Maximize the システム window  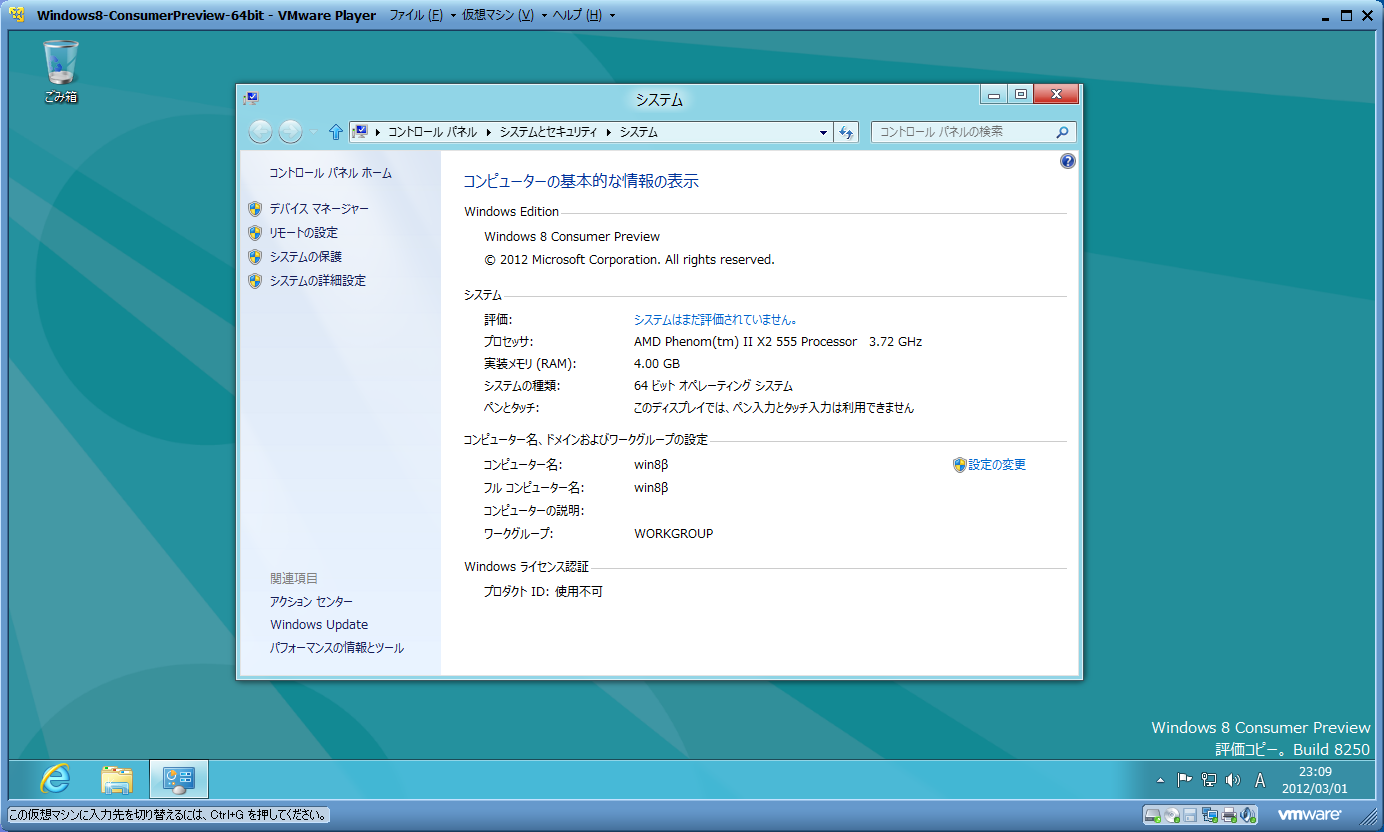pos(1020,96)
